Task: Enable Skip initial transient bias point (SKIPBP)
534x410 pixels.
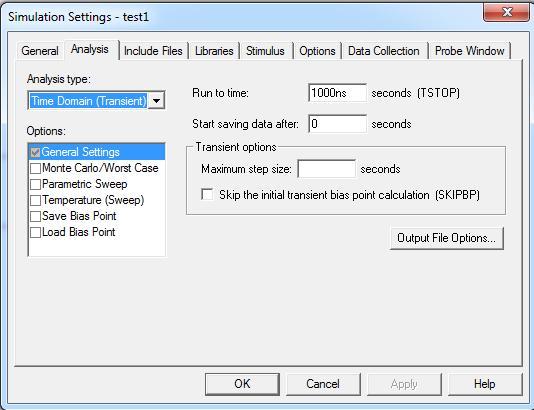Action: click(x=207, y=194)
